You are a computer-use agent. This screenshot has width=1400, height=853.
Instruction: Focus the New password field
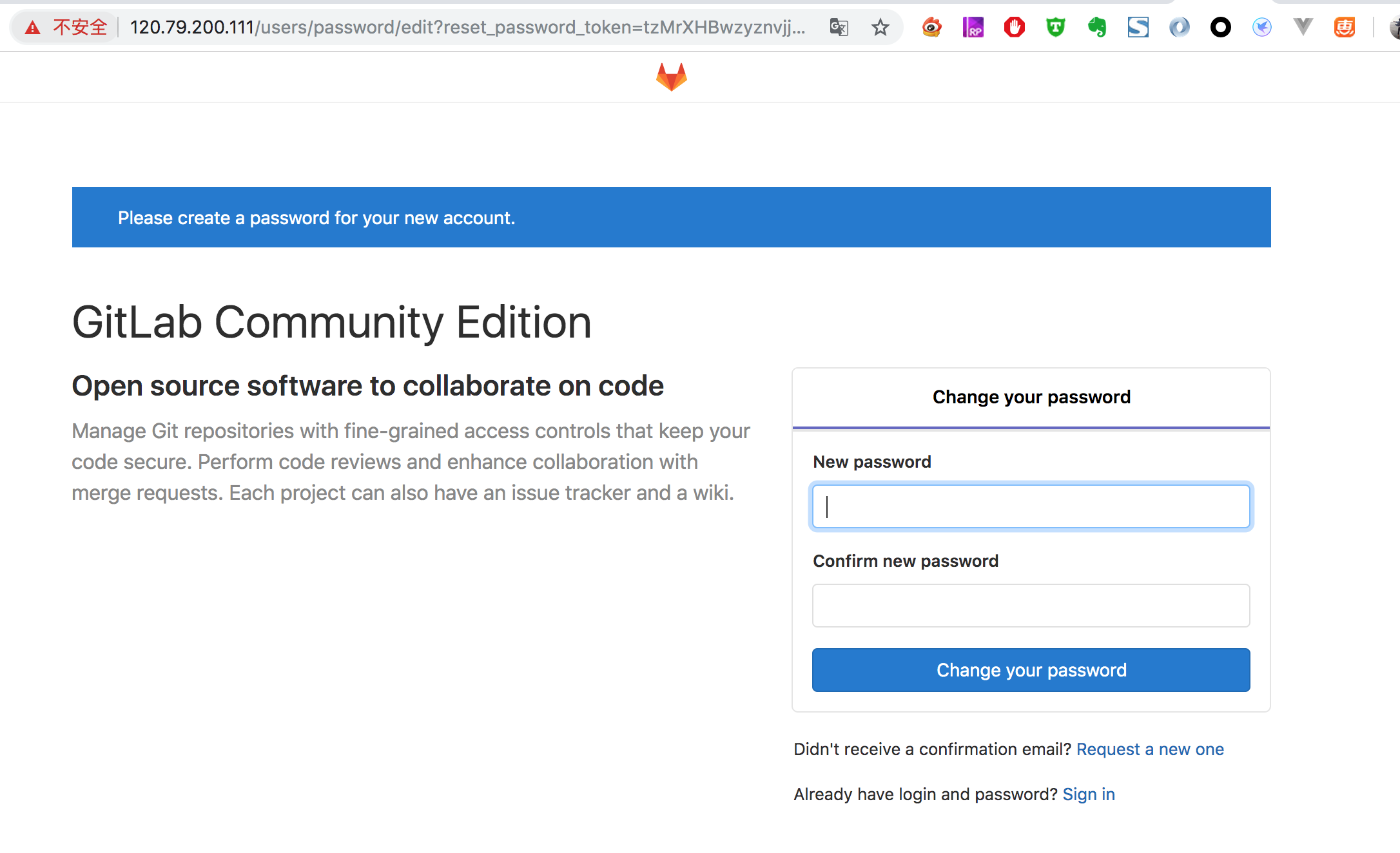coord(1031,506)
